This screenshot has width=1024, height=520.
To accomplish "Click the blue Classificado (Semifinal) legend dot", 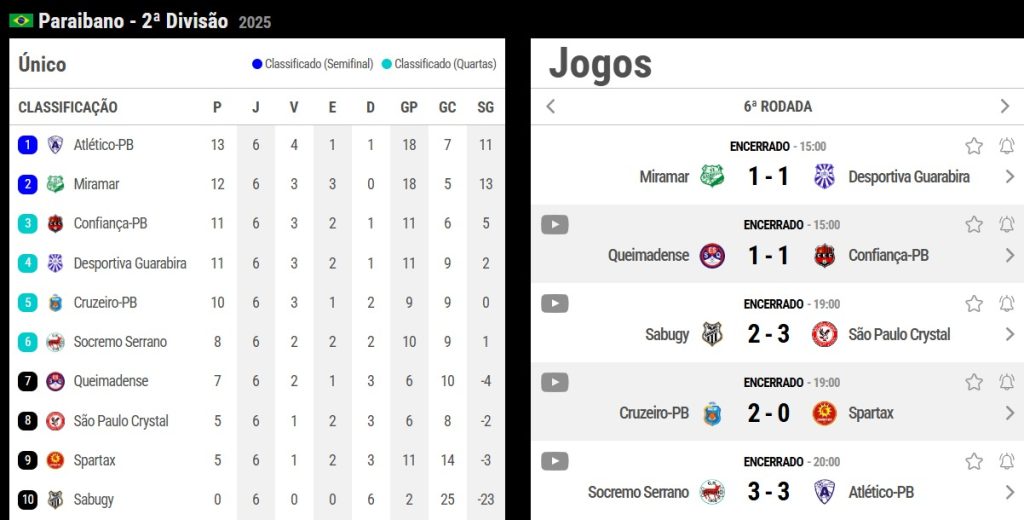I will 257,64.
